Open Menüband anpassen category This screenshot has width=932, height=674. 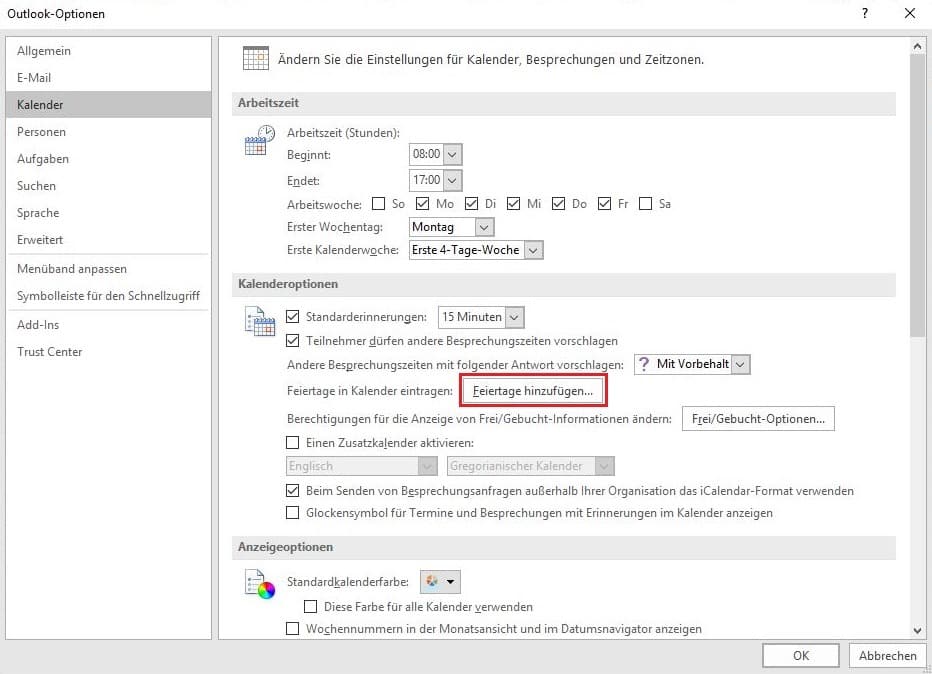click(109, 269)
